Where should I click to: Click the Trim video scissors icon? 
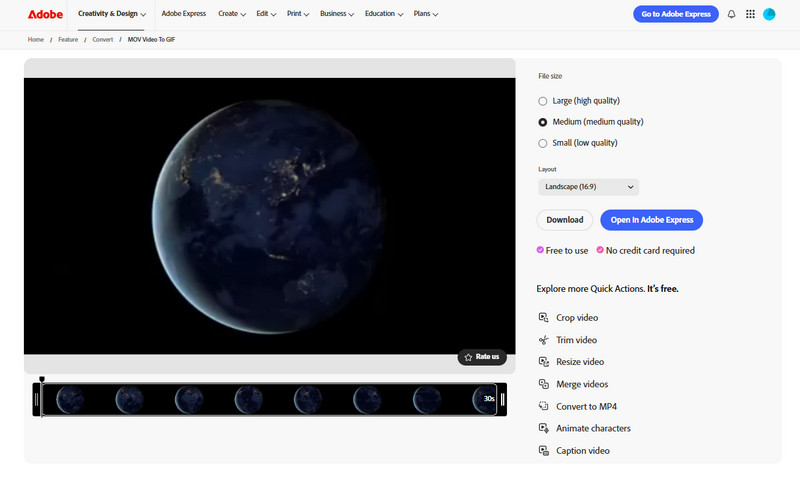(x=543, y=340)
